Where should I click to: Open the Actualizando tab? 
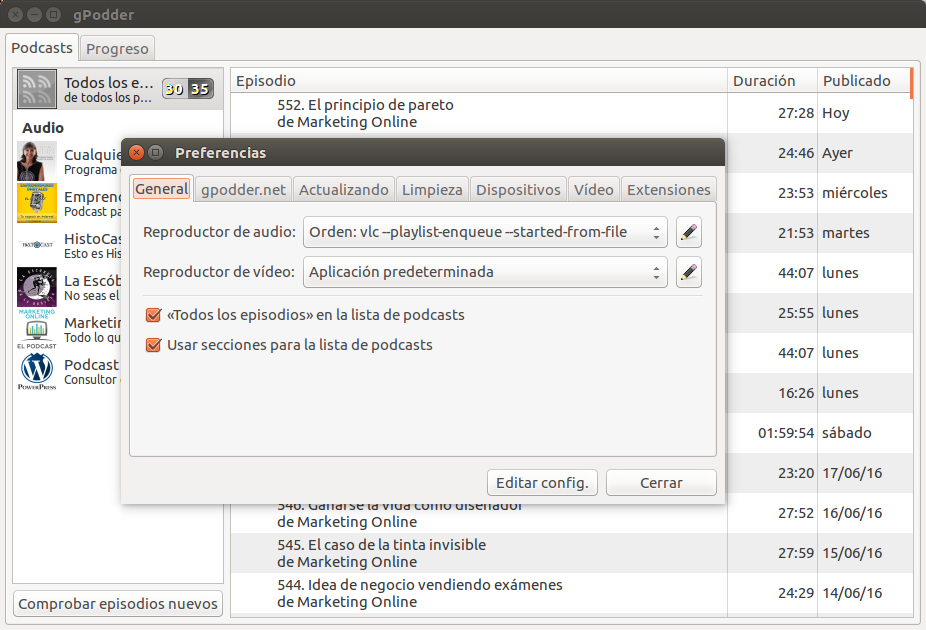[344, 190]
